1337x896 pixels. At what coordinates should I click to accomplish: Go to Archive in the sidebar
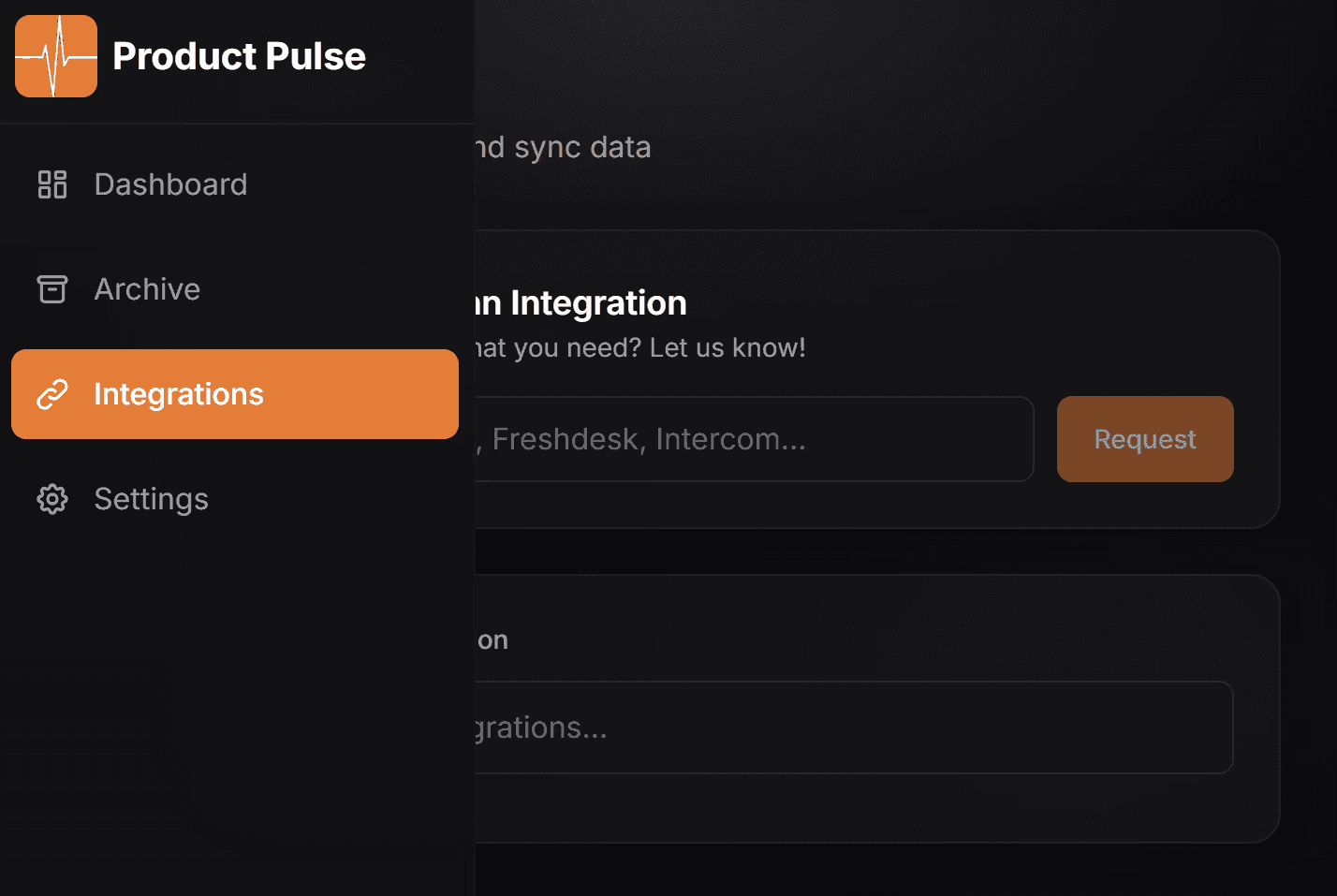(147, 289)
